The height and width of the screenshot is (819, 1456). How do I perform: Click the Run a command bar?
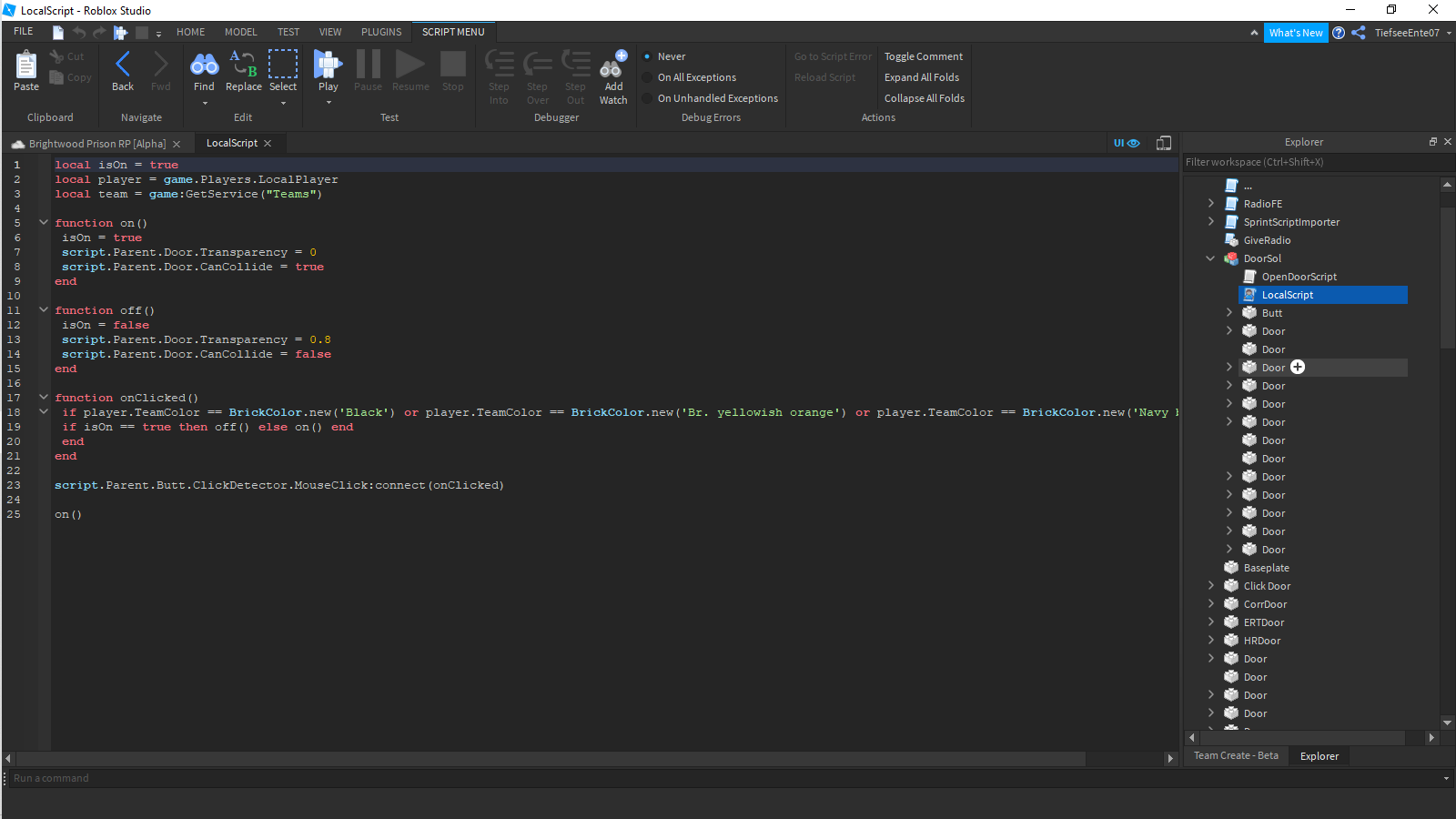point(728,778)
